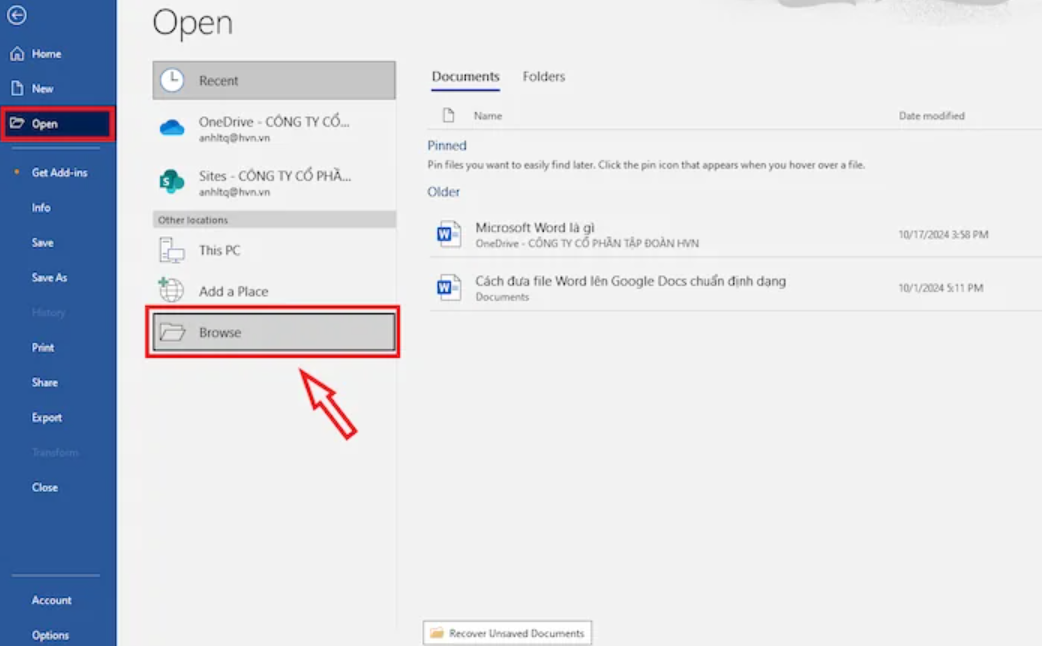Screen dimensions: 1042x646
Task: Open the Export page
Action: (47, 417)
